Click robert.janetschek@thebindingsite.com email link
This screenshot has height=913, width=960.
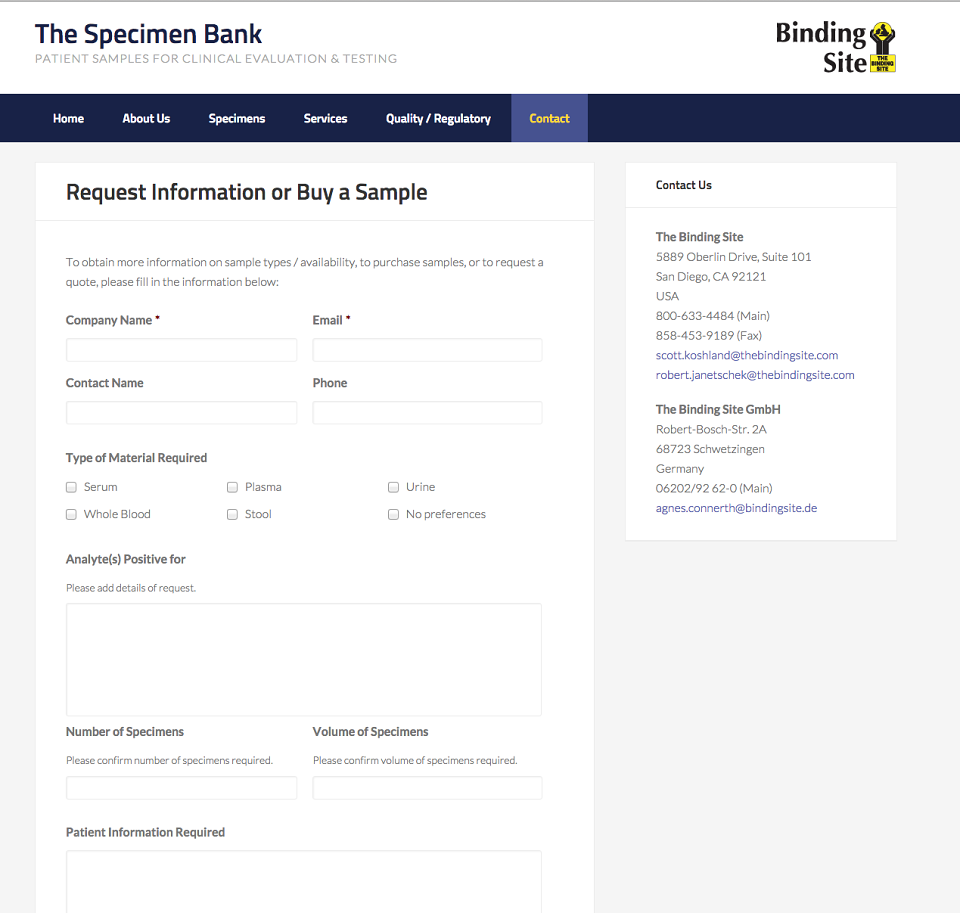tap(755, 375)
